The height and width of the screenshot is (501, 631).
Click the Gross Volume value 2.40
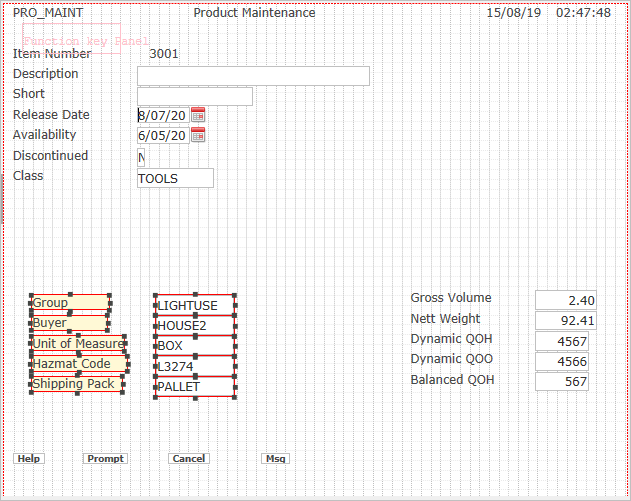565,300
